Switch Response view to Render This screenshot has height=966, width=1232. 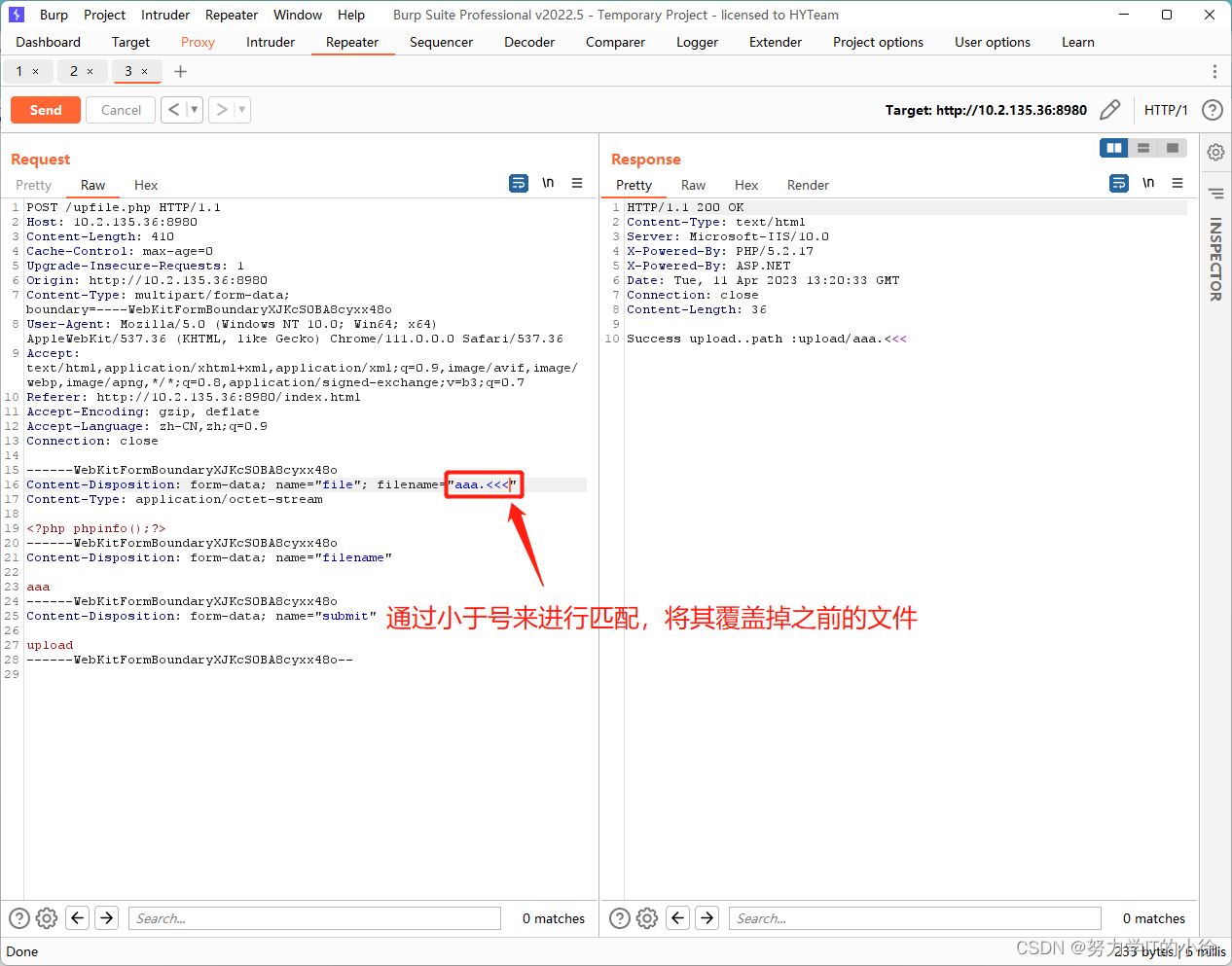(808, 185)
